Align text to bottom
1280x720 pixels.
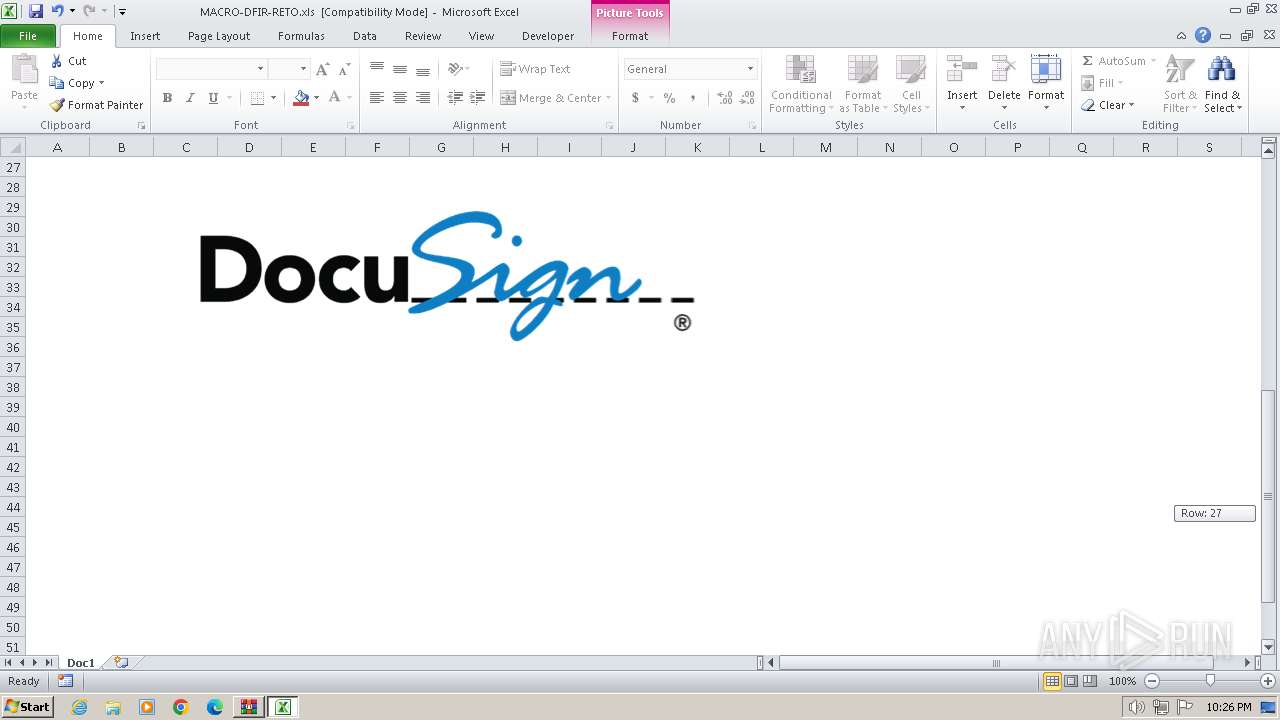point(423,69)
